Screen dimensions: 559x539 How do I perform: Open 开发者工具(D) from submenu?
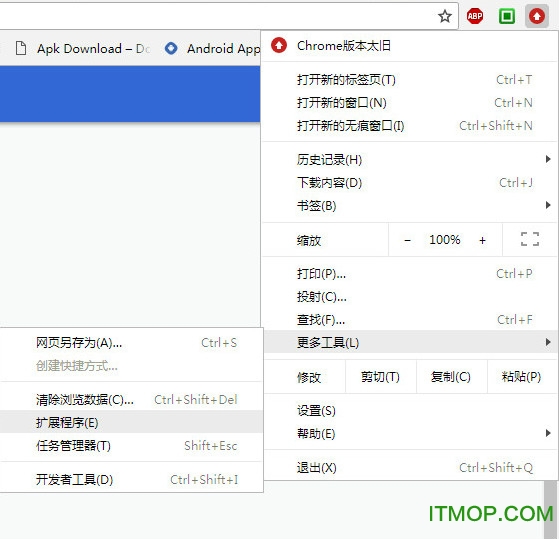point(131,479)
